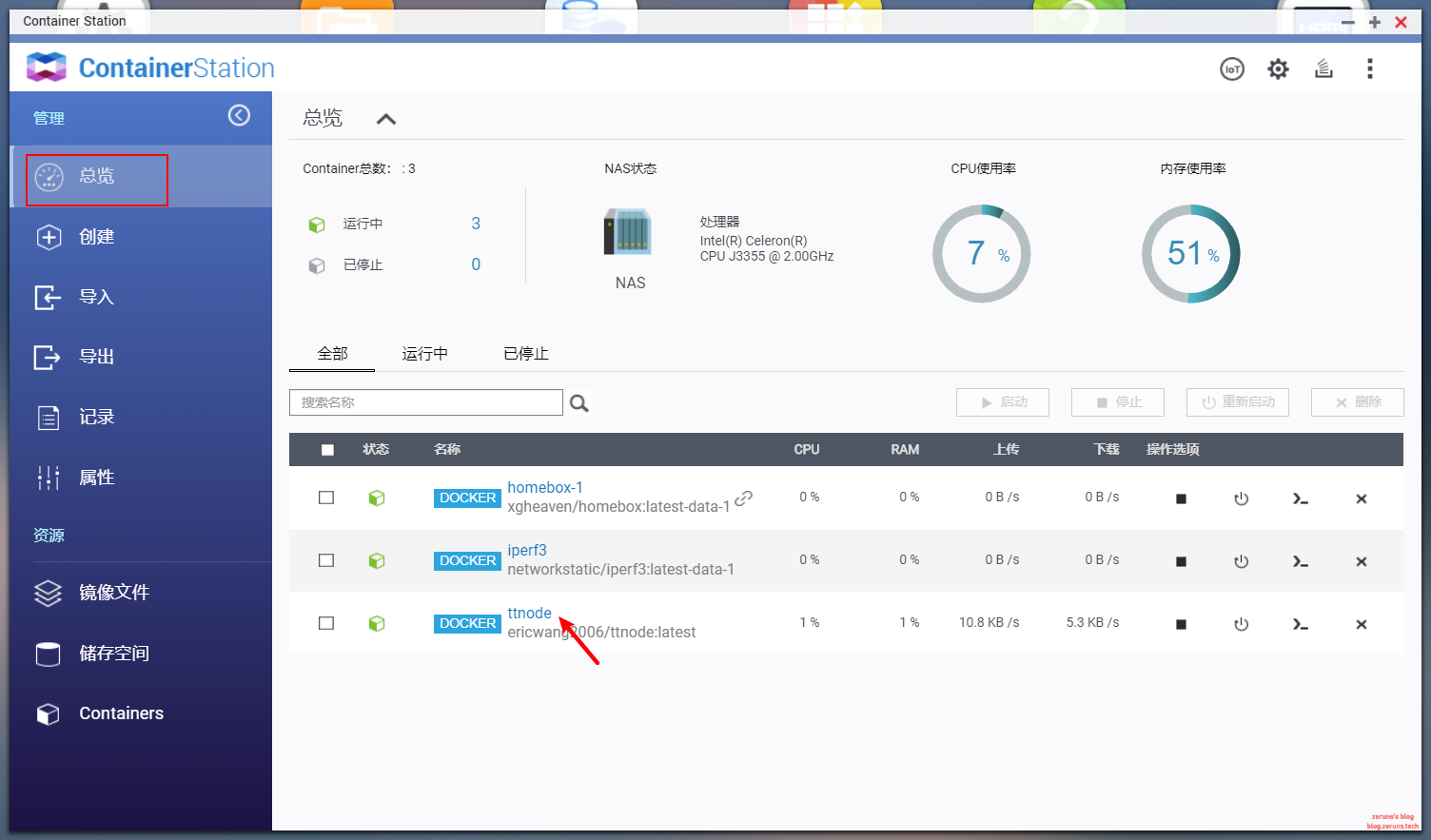Image resolution: width=1431 pixels, height=840 pixels.
Task: Click the search magnifier icon
Action: tap(578, 403)
